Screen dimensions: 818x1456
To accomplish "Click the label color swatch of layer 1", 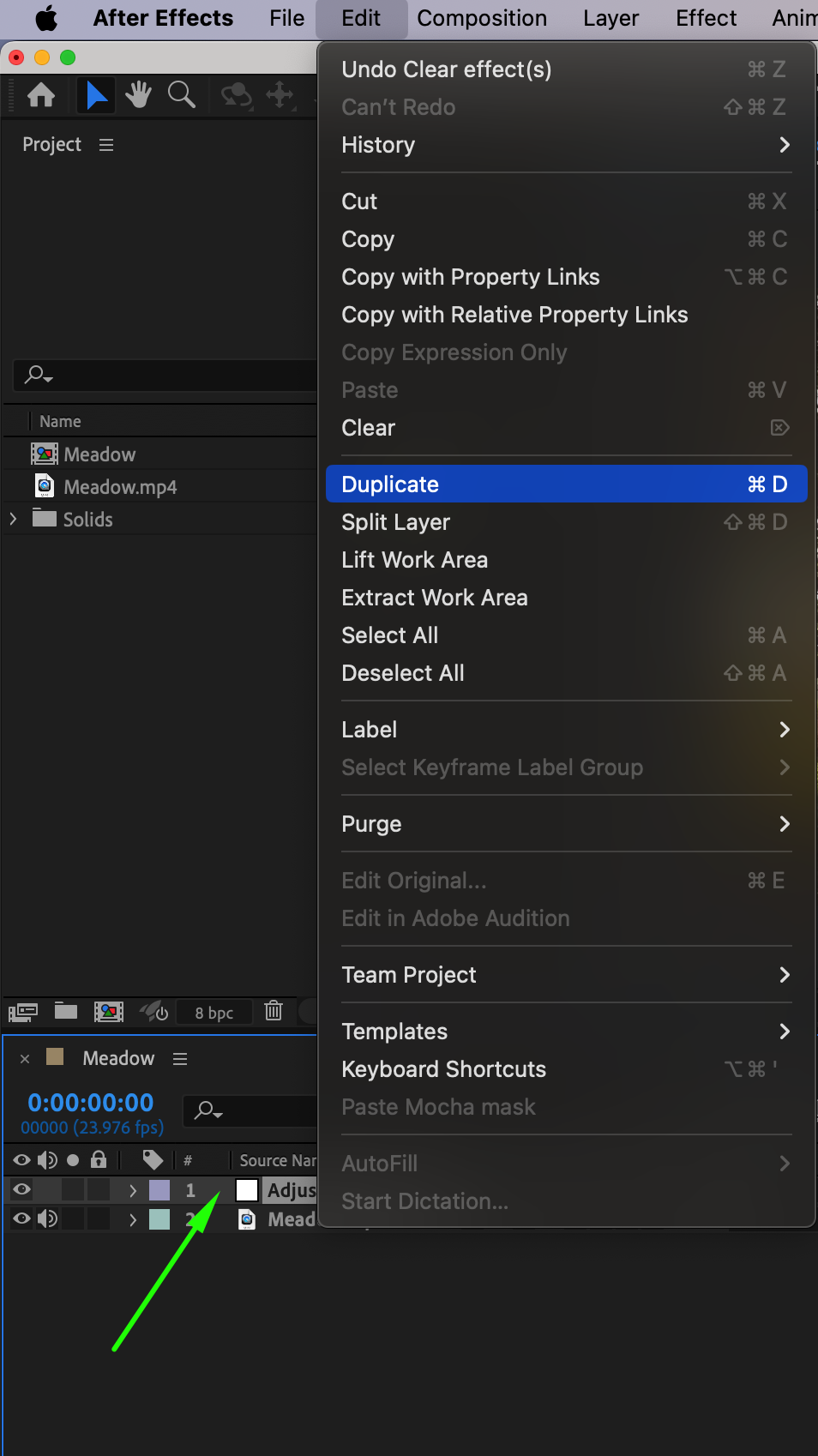I will pyautogui.click(x=159, y=1190).
